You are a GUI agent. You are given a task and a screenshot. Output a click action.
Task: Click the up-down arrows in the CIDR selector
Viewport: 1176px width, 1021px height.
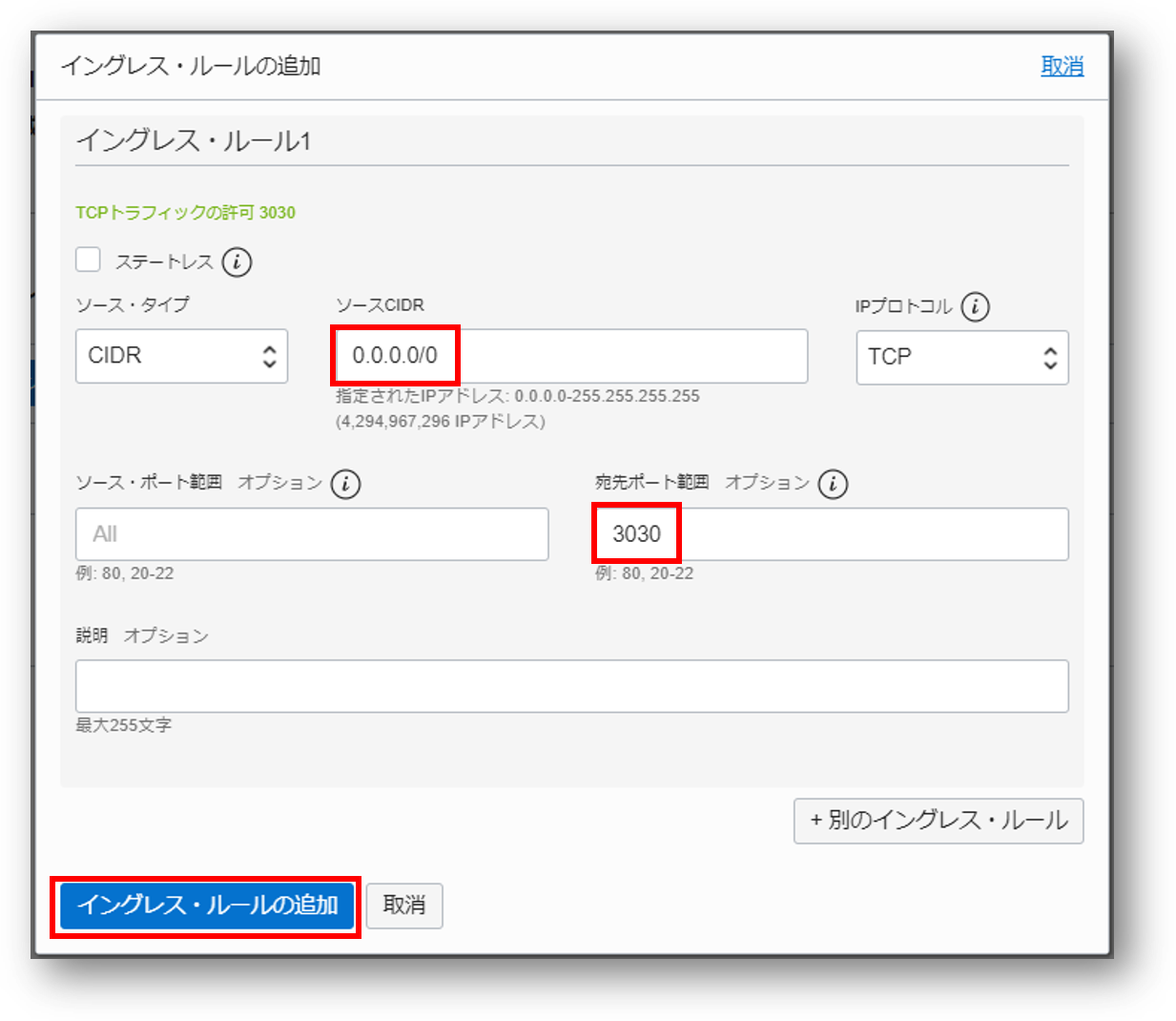point(269,356)
